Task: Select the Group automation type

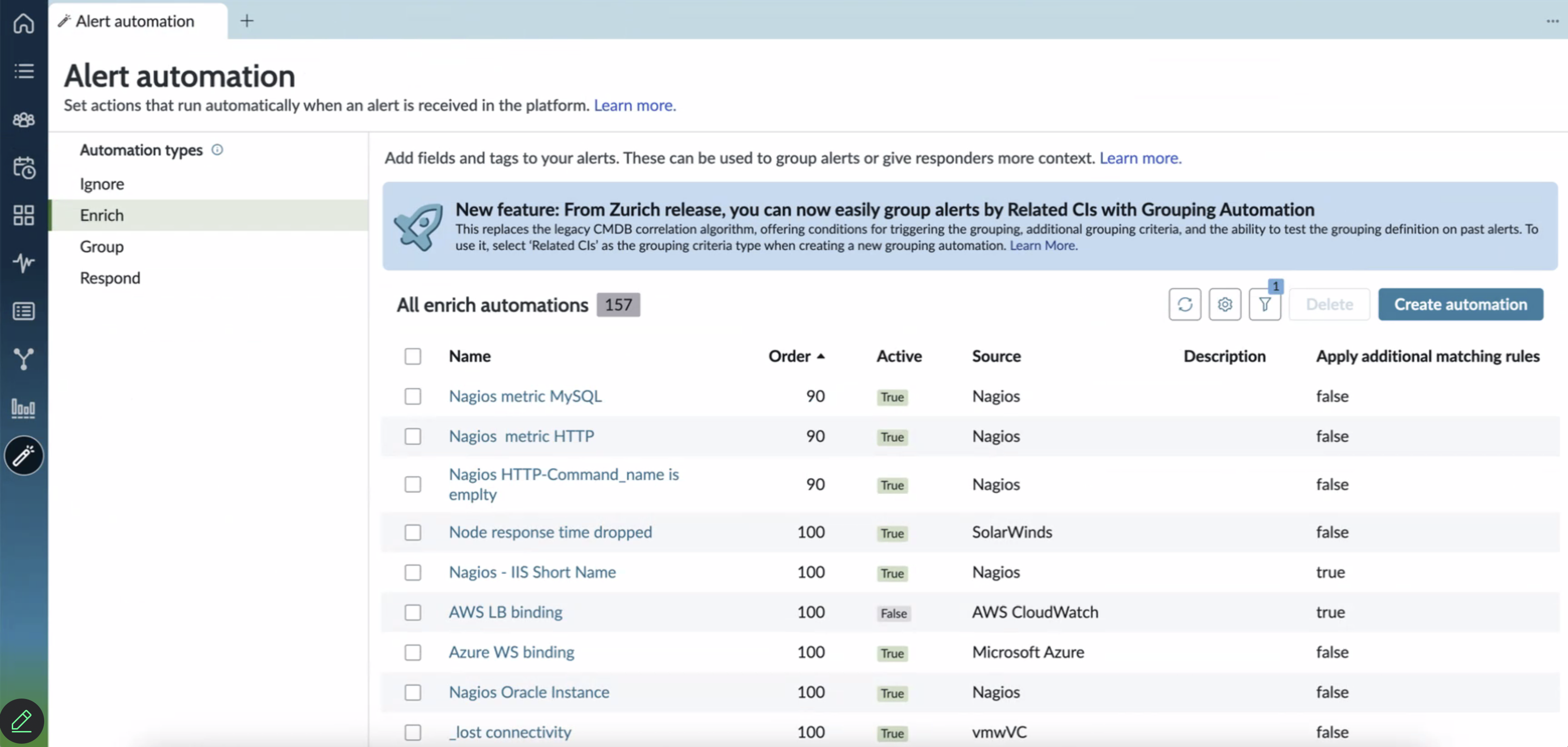Action: 209,246
